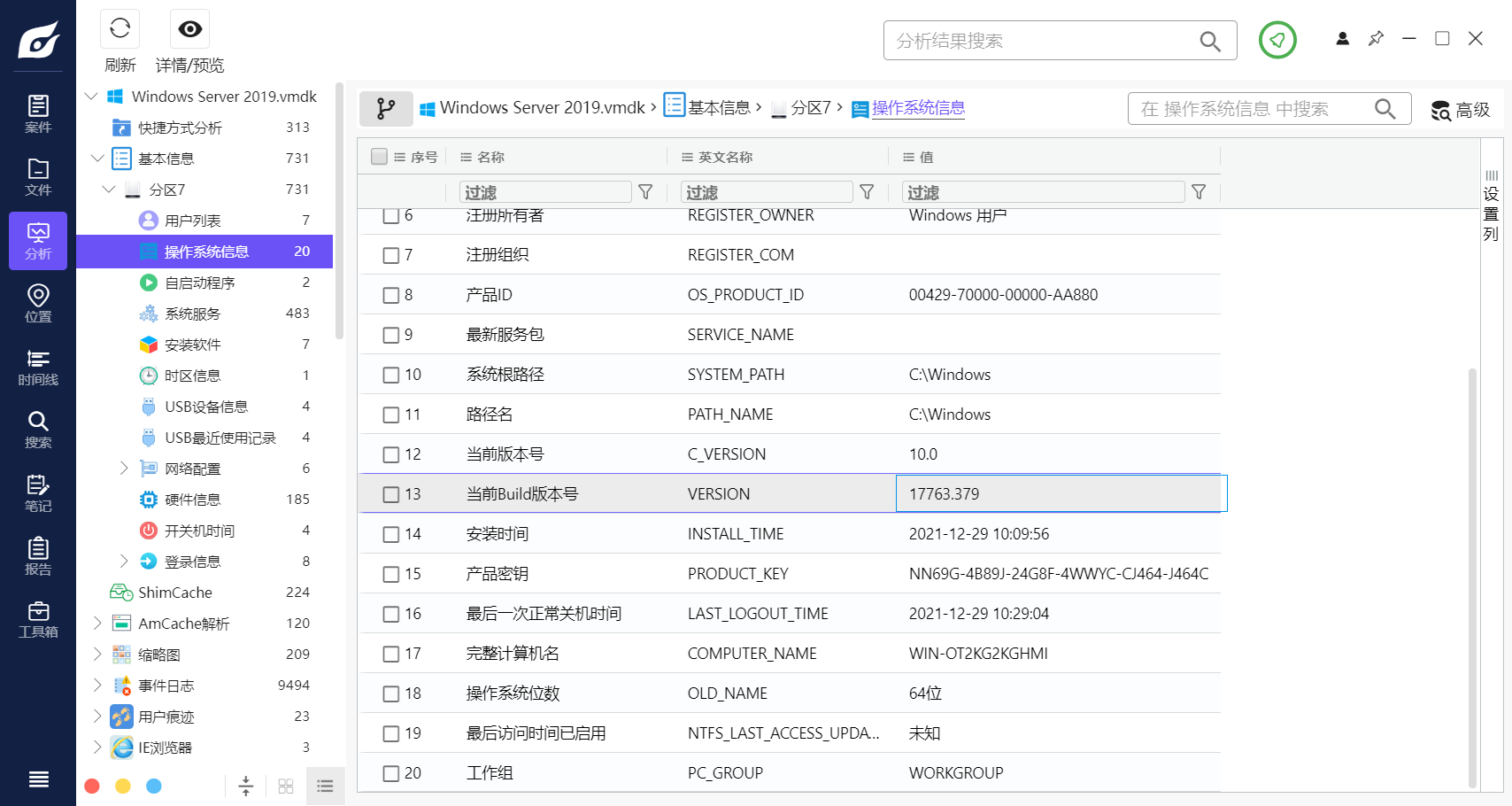Open 高级 advanced search
Viewport: 1512px width, 806px height.
tap(1461, 110)
